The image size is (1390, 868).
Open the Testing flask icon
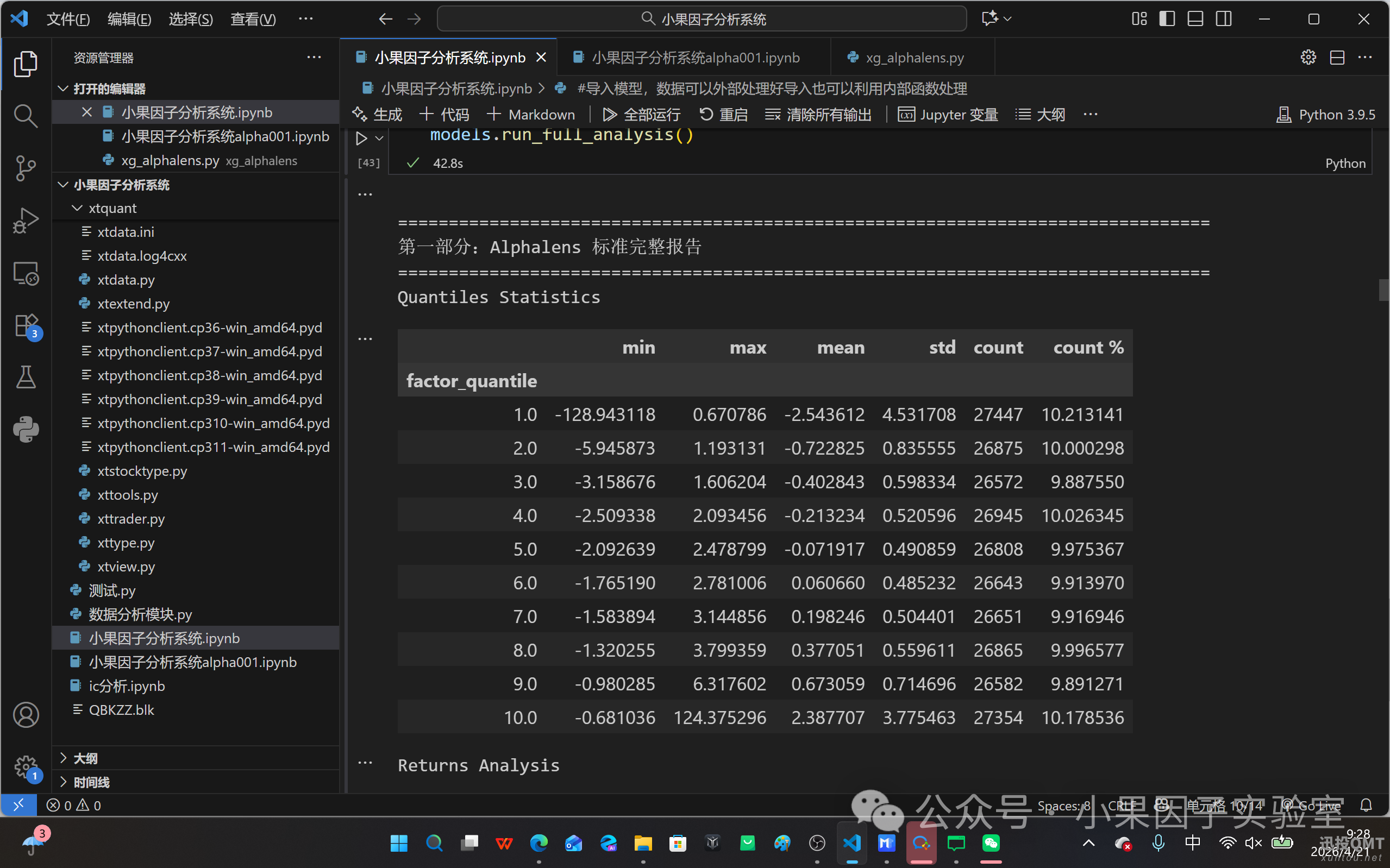tap(25, 377)
